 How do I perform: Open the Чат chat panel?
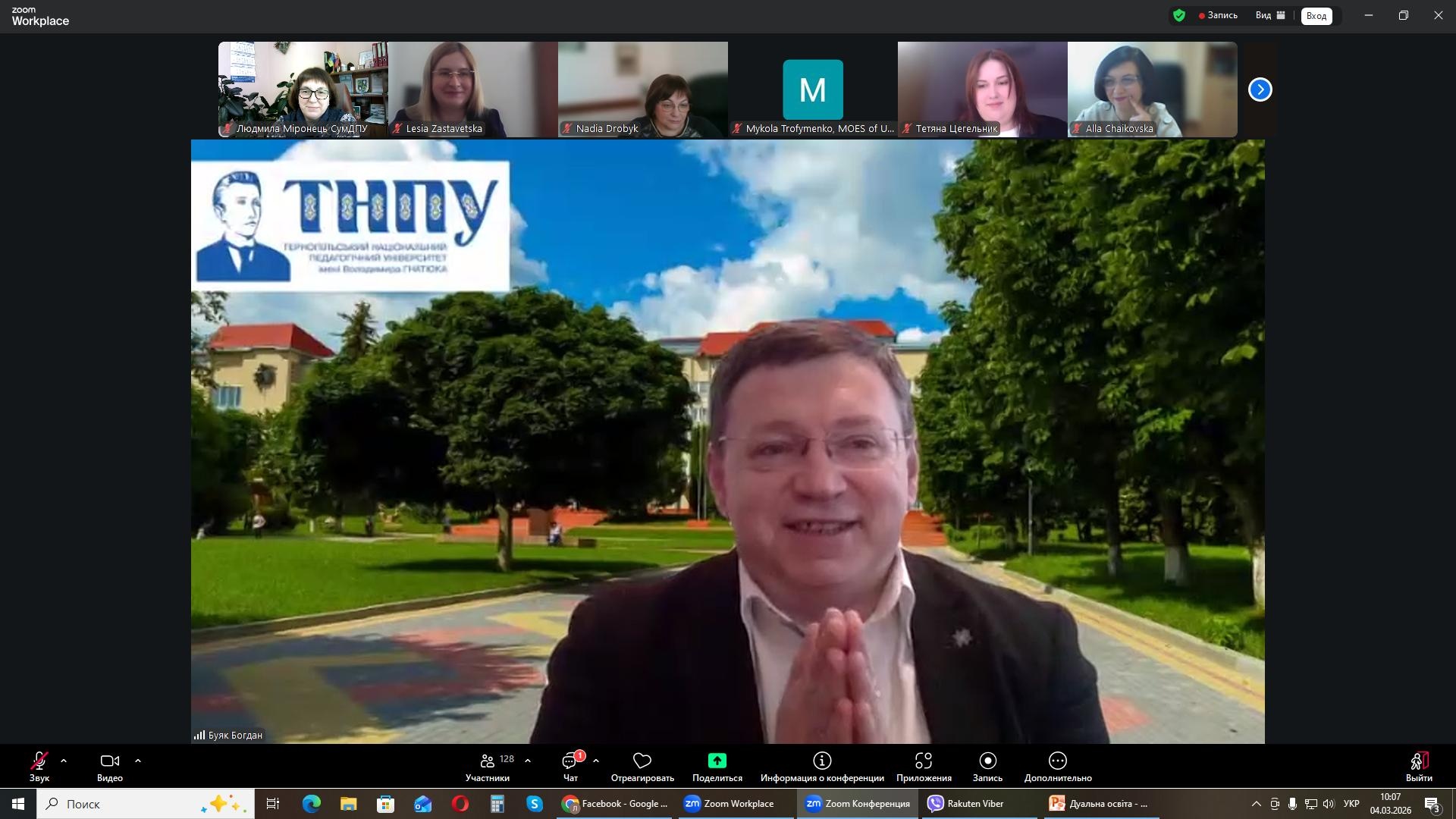click(x=570, y=766)
